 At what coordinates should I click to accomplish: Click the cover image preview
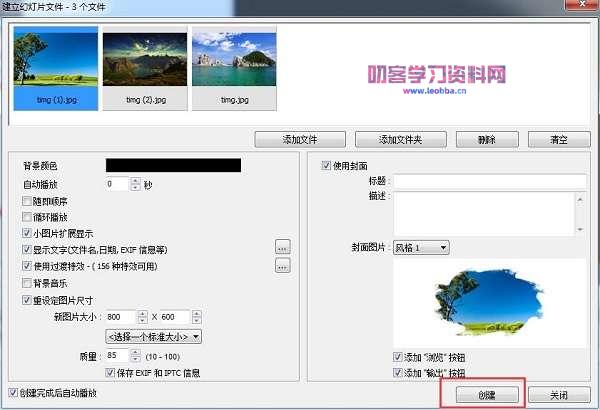point(490,303)
